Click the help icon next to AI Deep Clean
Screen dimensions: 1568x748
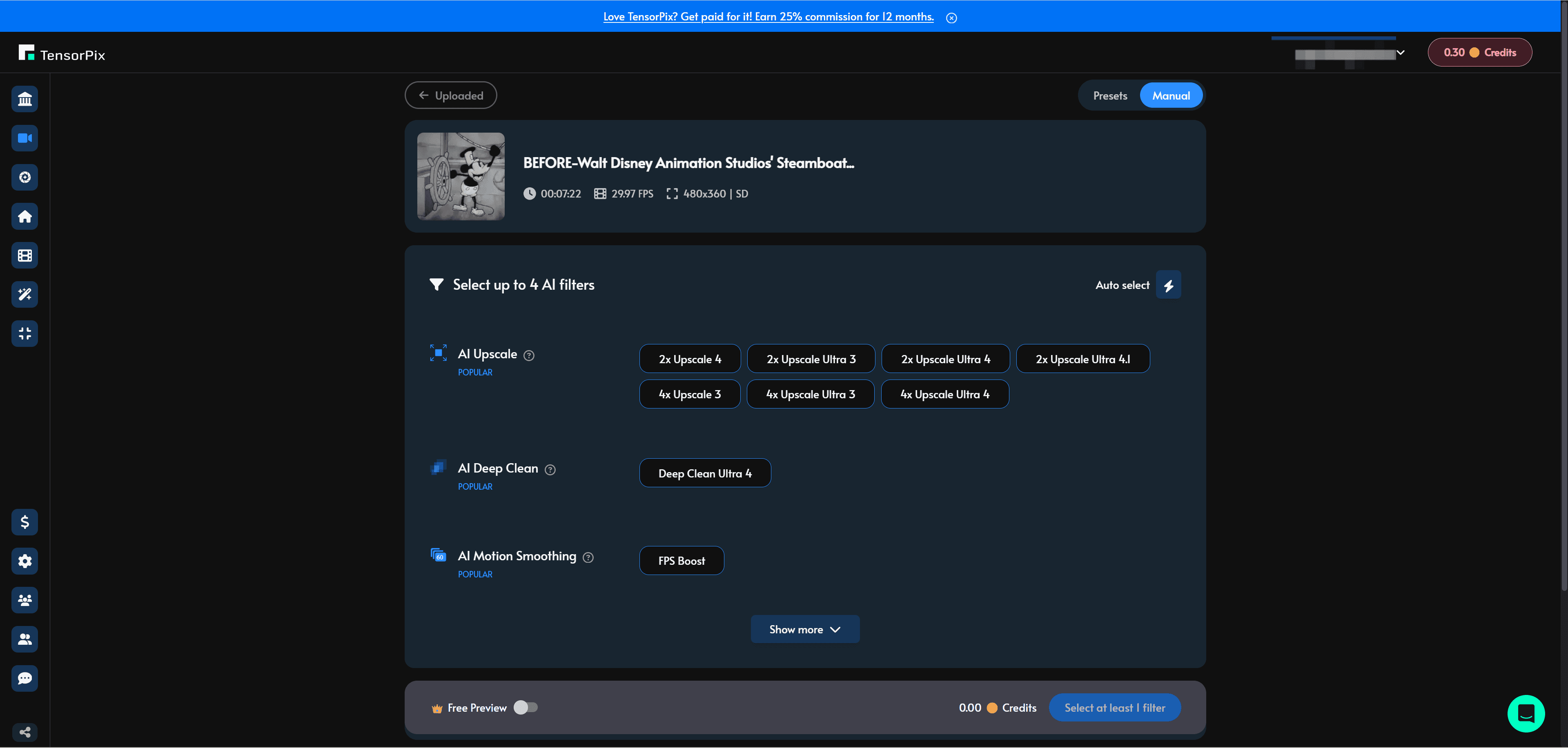point(550,469)
